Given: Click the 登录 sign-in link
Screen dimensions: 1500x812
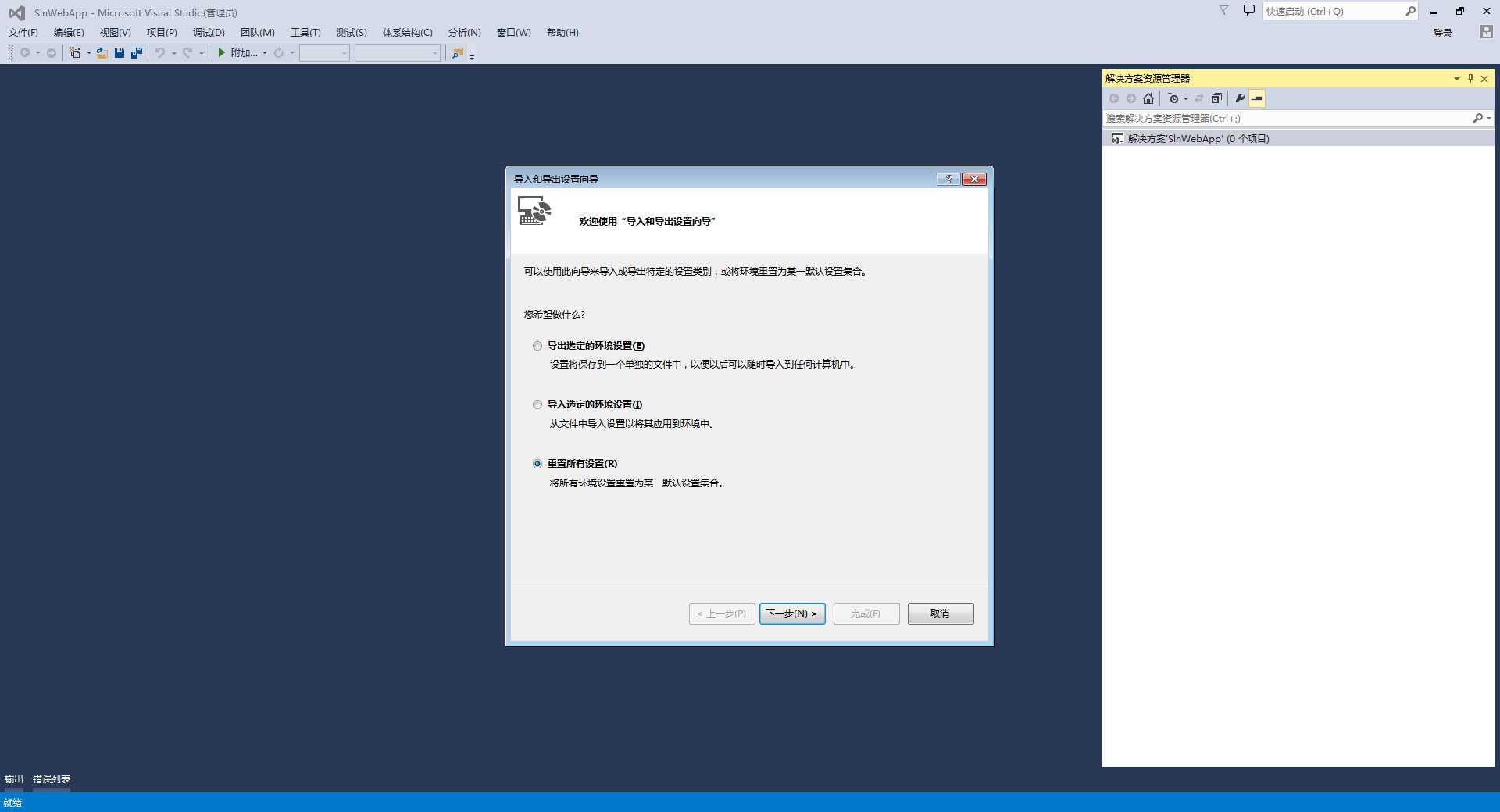Looking at the screenshot, I should point(1443,33).
